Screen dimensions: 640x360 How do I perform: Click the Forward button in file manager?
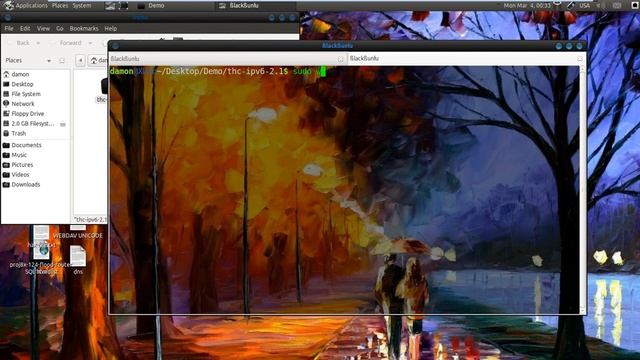tap(67, 43)
